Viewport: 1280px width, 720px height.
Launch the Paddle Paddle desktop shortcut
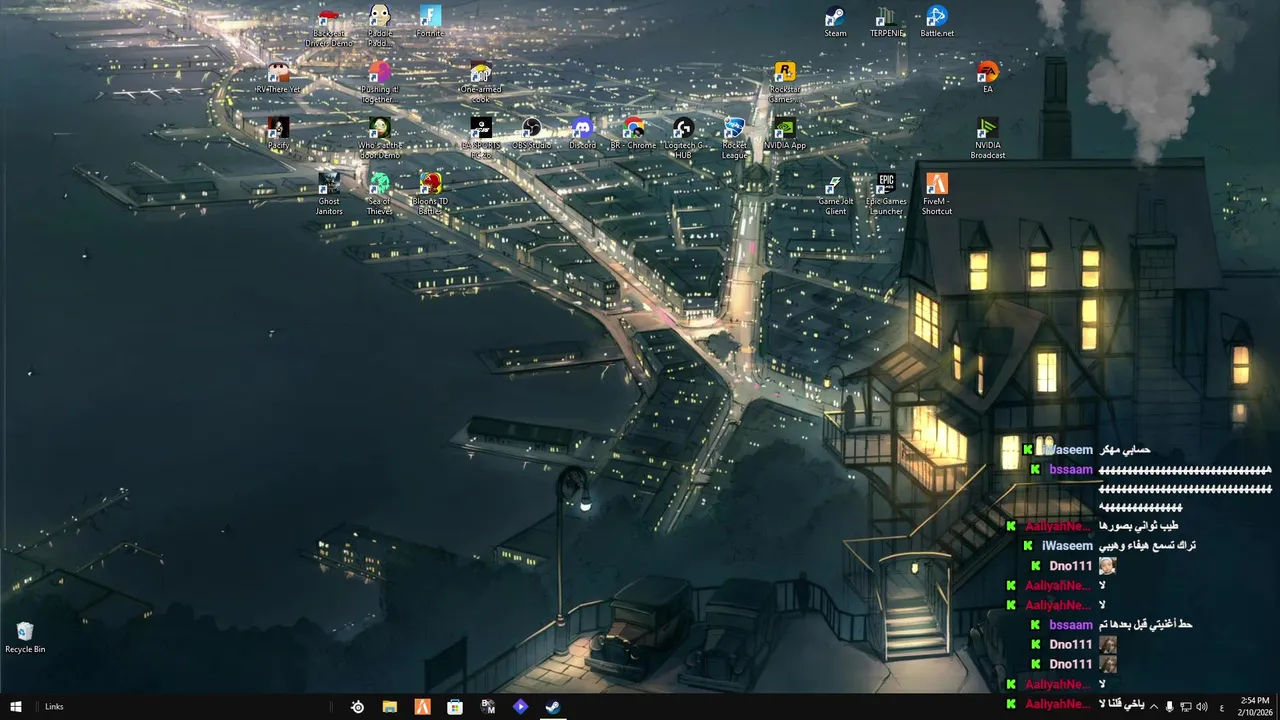(x=379, y=27)
